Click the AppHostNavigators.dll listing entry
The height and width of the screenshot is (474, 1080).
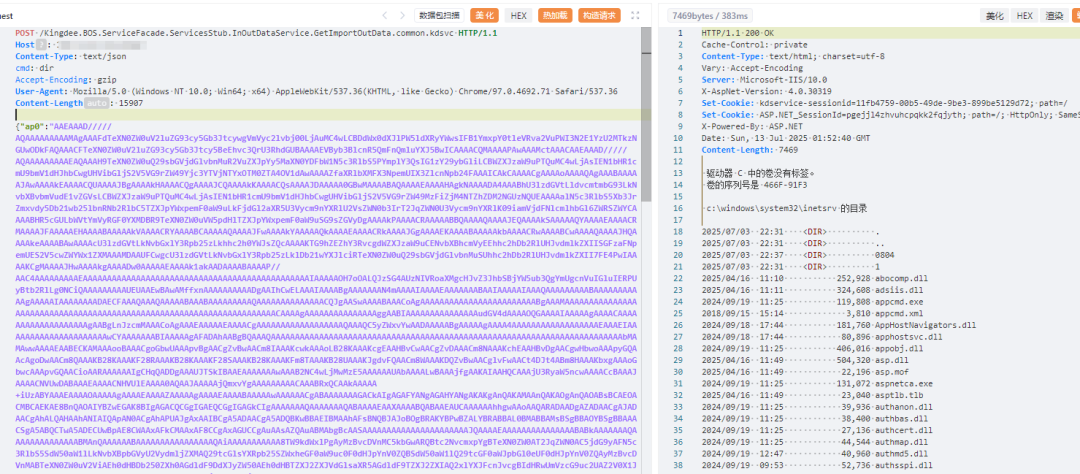click(838, 325)
